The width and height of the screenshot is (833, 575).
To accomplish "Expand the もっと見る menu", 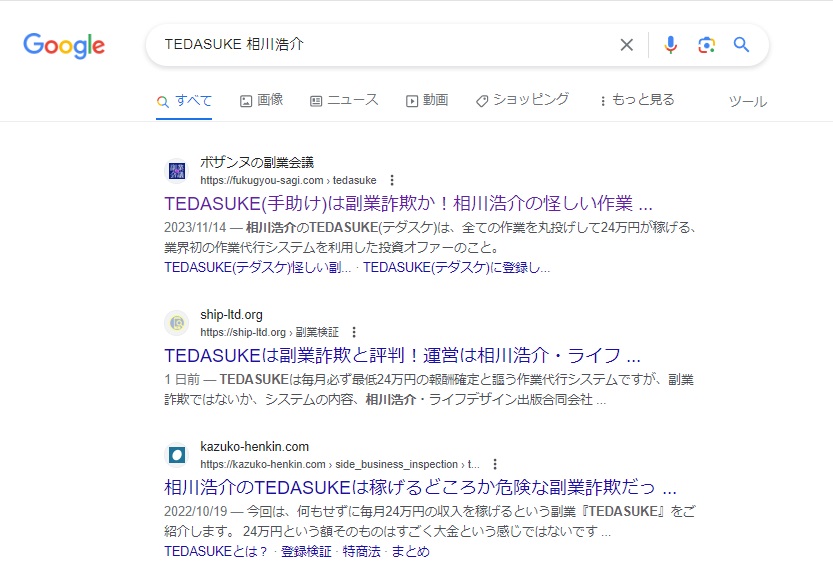I will tap(637, 100).
